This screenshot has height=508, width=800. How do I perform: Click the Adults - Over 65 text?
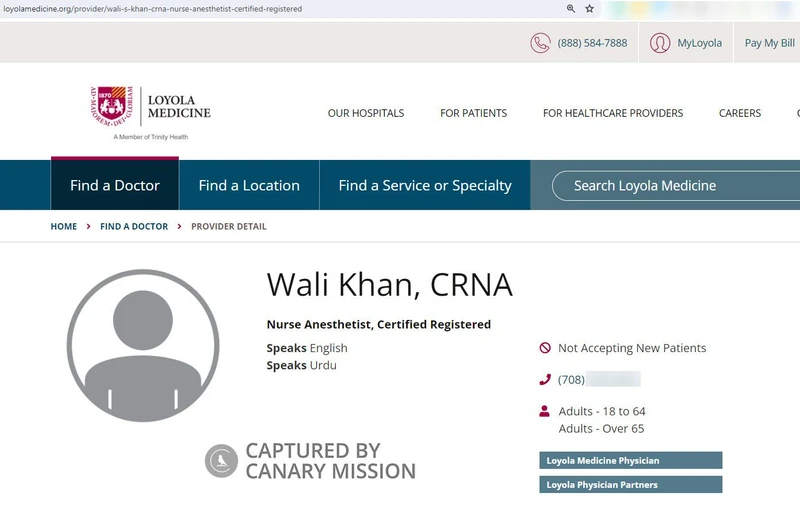[602, 428]
